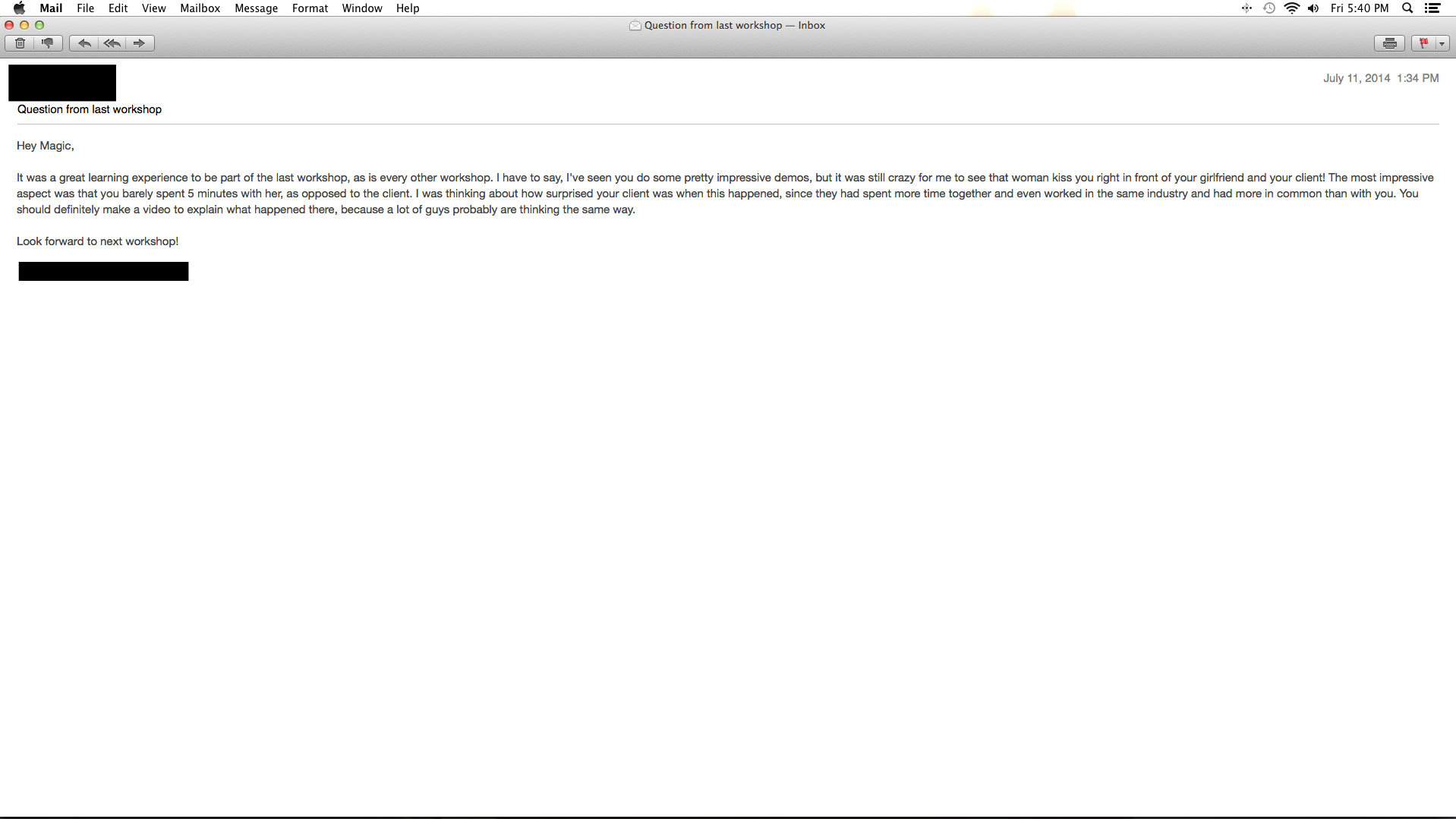The height and width of the screenshot is (819, 1456).
Task: Reply all using the double arrow icon
Action: (112, 43)
